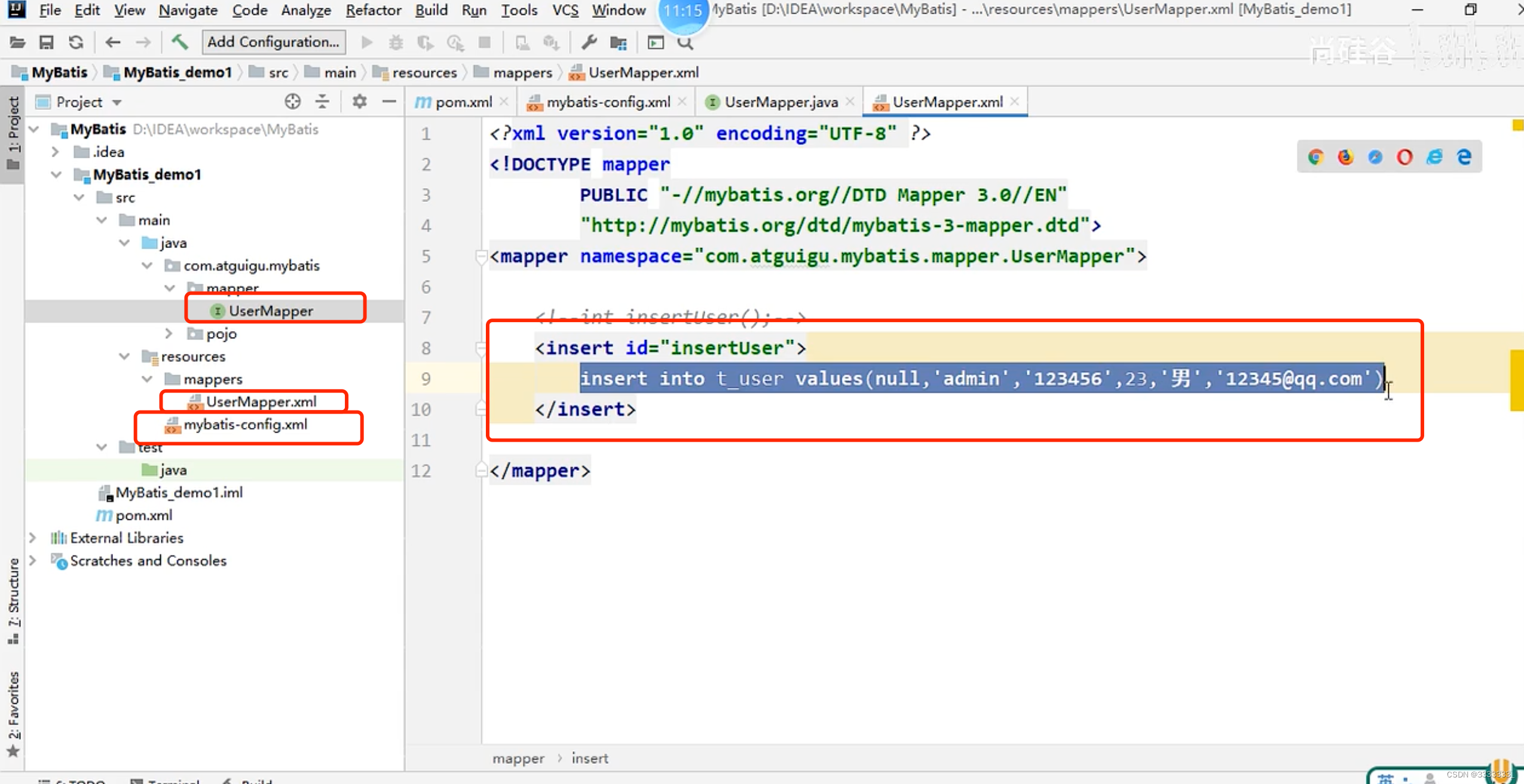This screenshot has width=1524, height=784.
Task: Click the Run Anything terminal icon
Action: pos(656,42)
